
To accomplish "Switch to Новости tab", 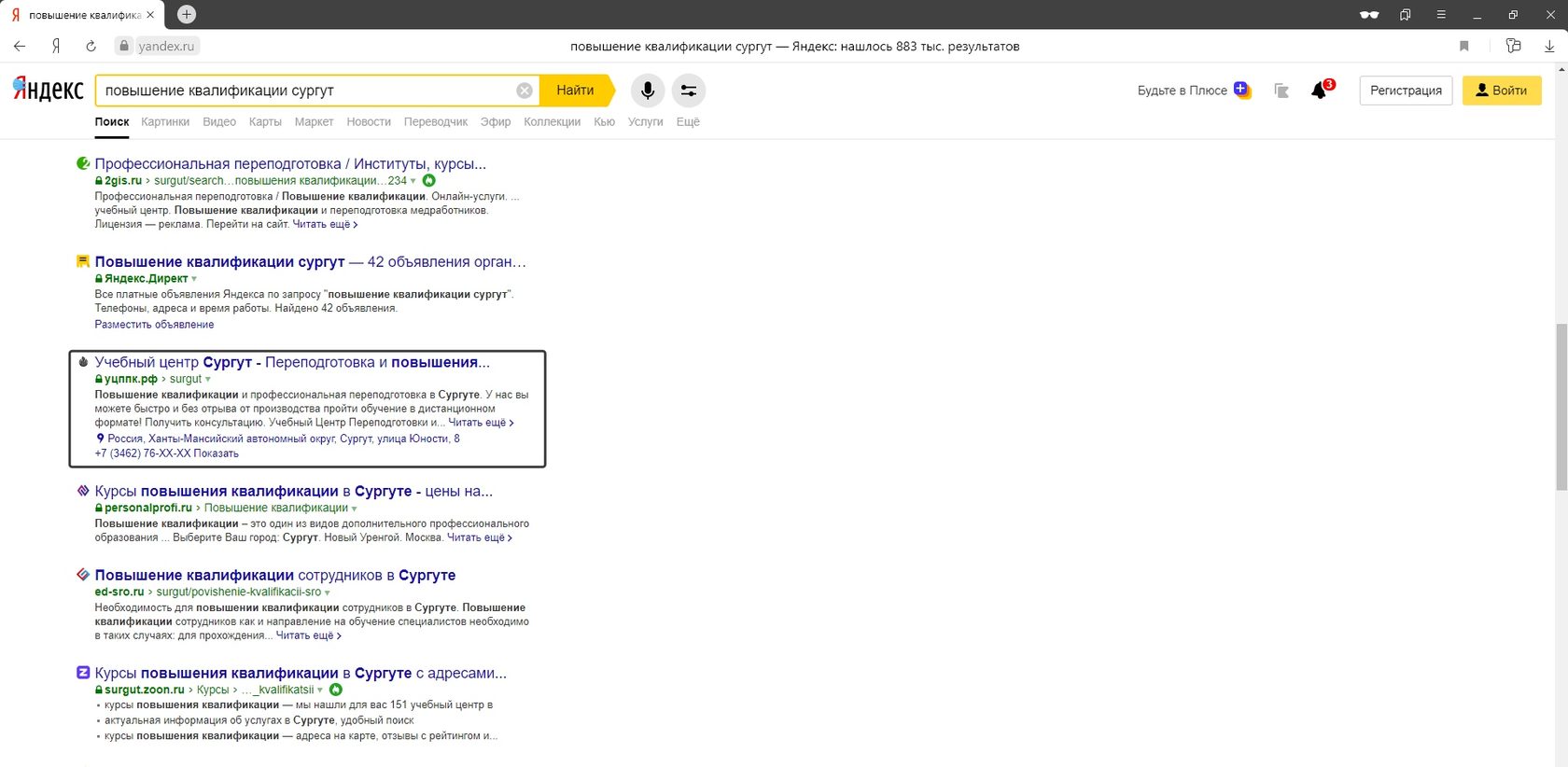I will (369, 121).
